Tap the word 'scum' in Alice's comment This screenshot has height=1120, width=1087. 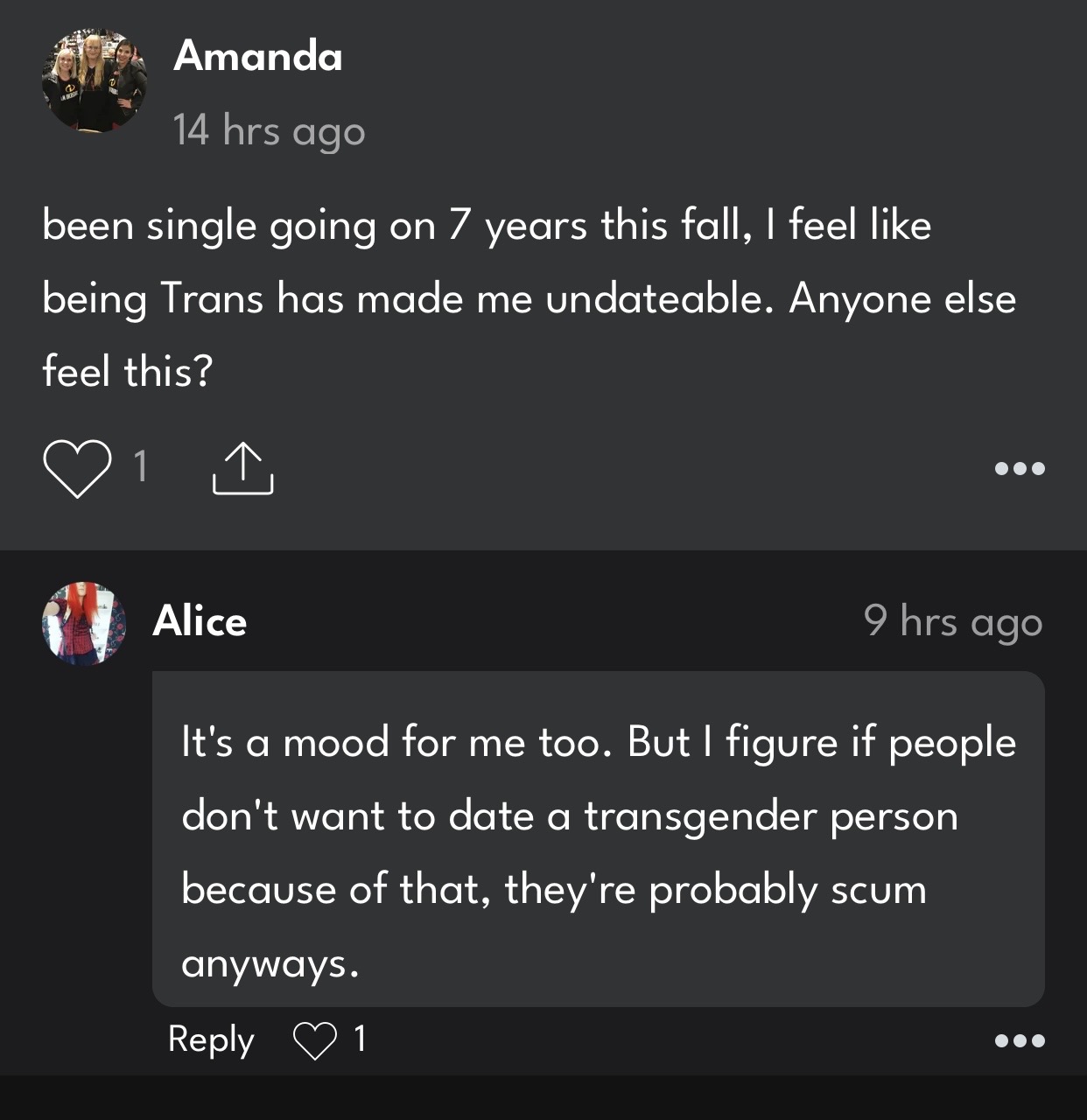(x=878, y=891)
